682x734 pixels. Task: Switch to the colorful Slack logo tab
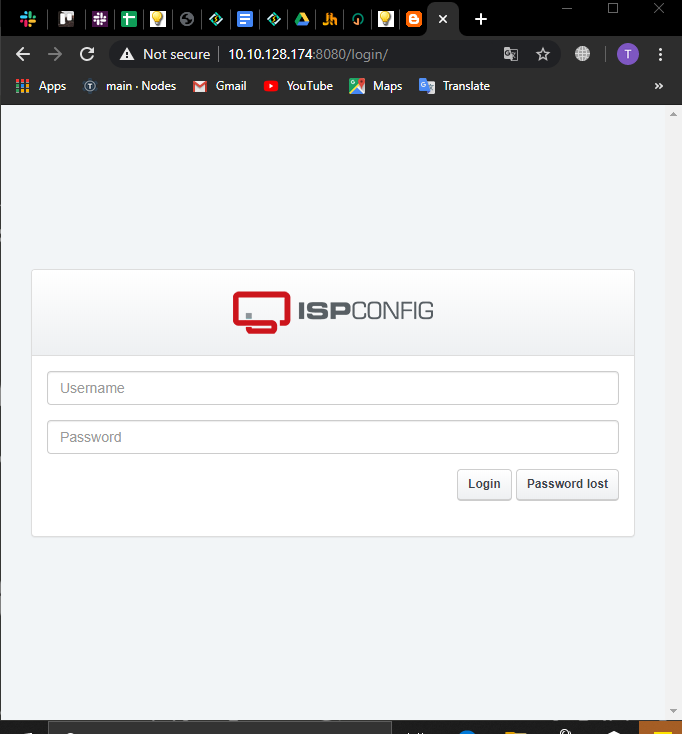28,19
